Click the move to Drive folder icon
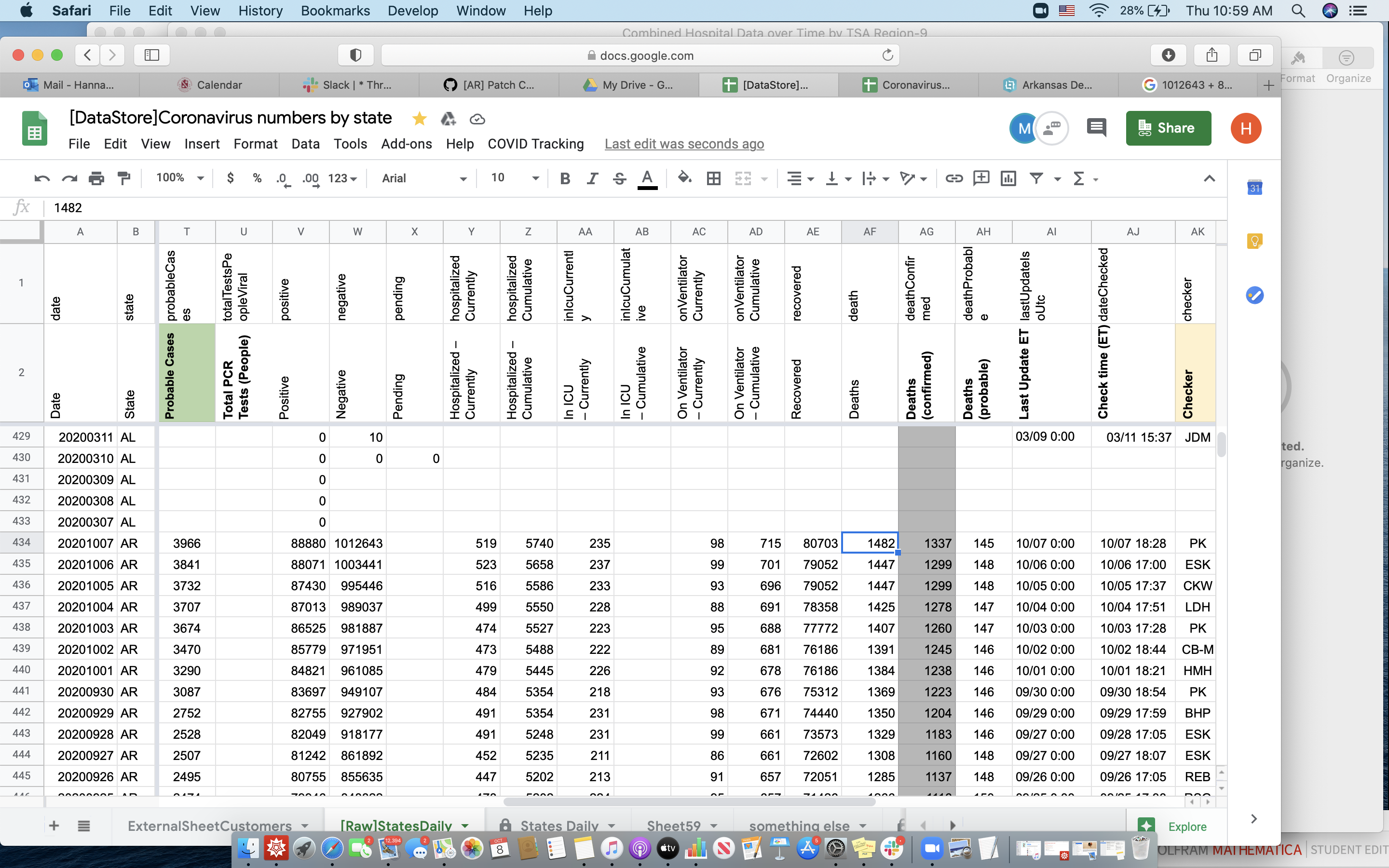The width and height of the screenshot is (1389, 868). tap(448, 119)
